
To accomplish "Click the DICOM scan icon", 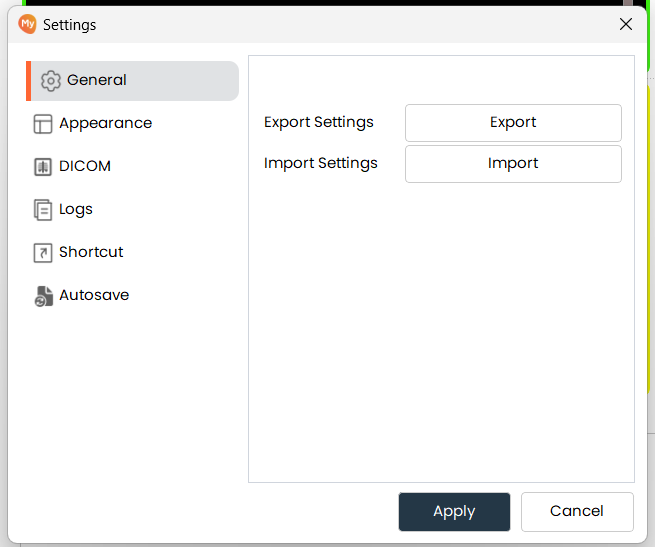I will [x=43, y=167].
